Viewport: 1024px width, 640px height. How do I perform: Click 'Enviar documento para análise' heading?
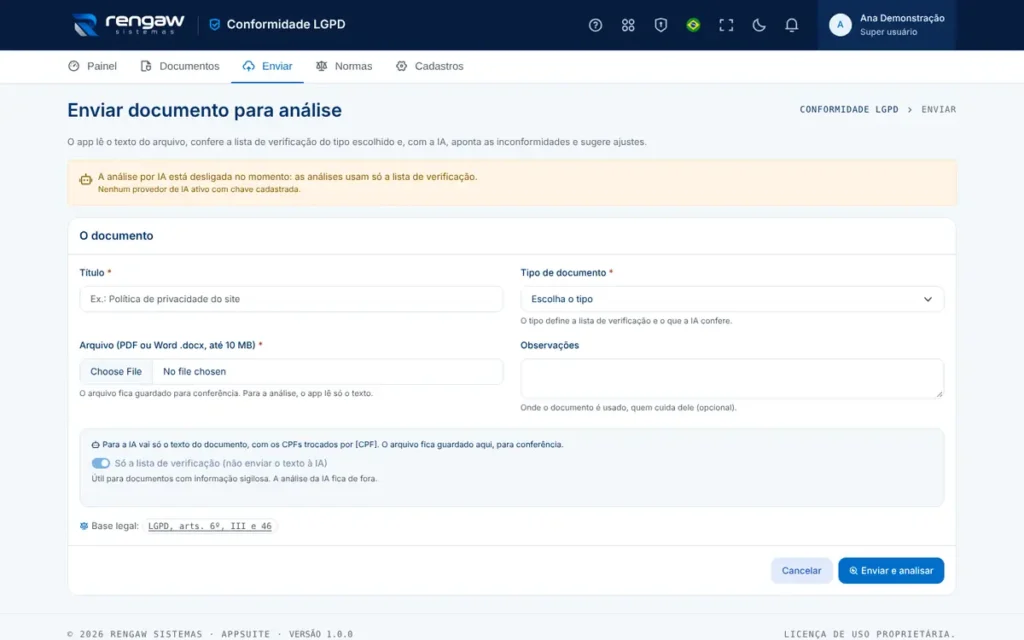pos(204,110)
